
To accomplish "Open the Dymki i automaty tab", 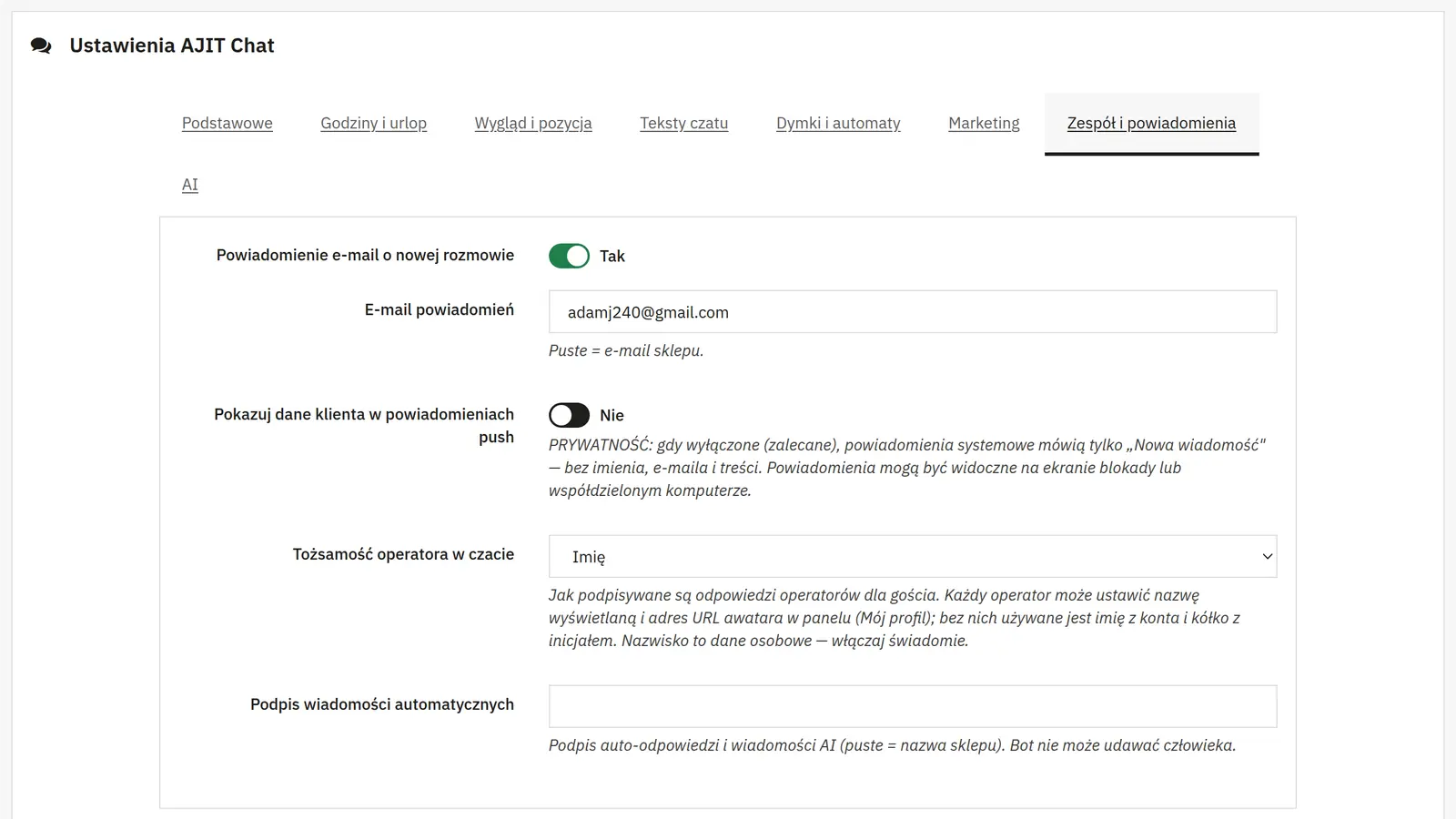I will [838, 123].
